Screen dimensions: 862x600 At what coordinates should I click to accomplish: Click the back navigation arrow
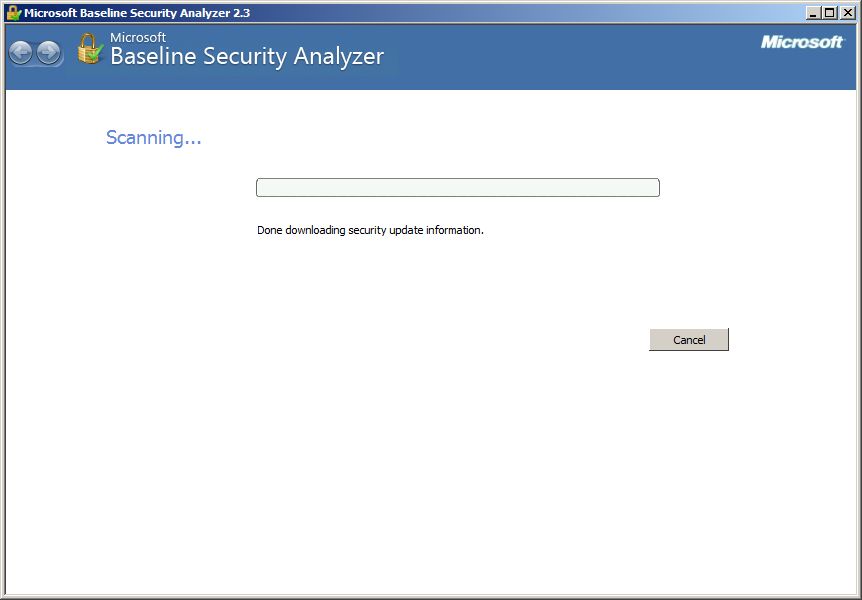21,53
